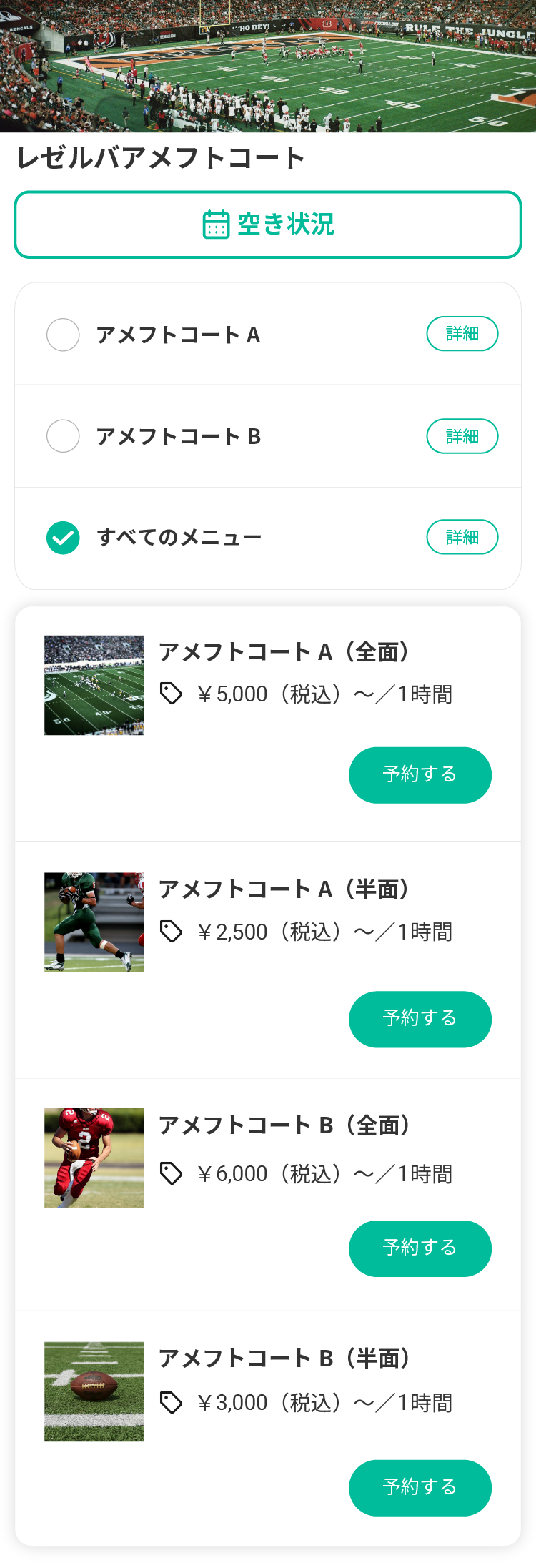Click price tag icon beside ¥5,000

tap(171, 694)
